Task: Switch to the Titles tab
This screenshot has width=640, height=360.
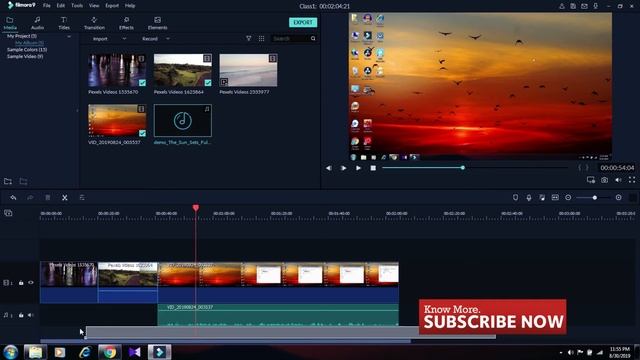Action: click(64, 23)
